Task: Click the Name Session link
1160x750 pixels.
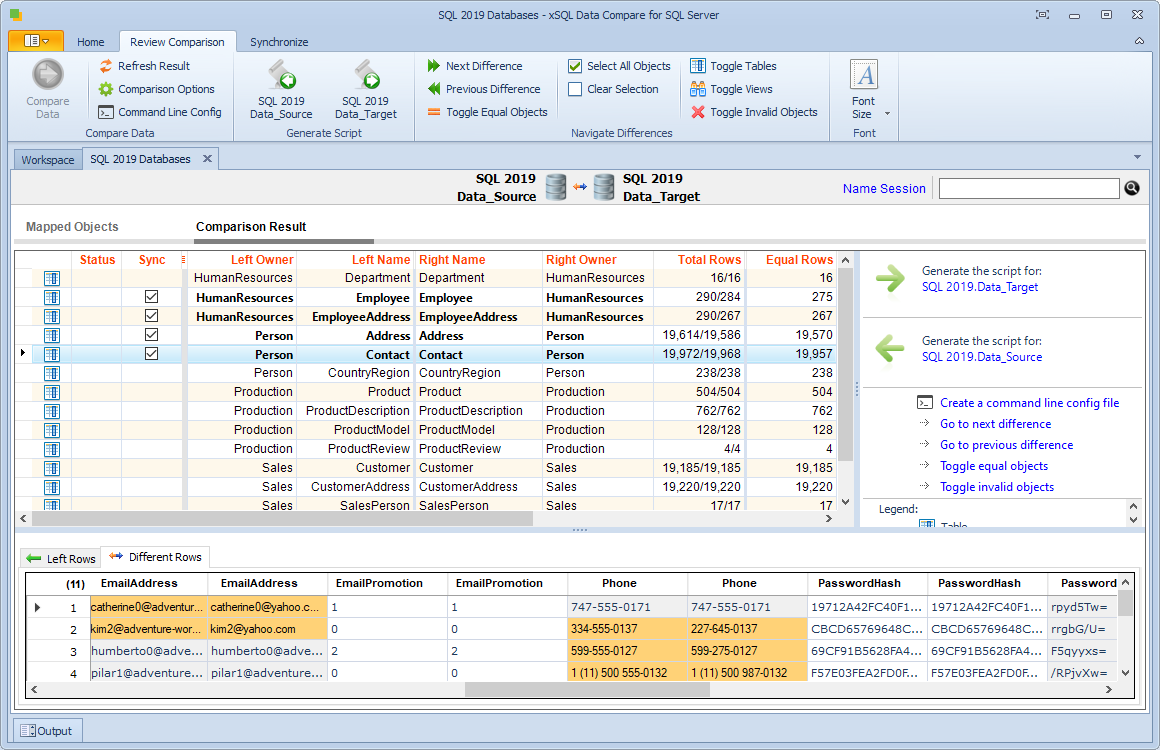Action: pyautogui.click(x=884, y=189)
